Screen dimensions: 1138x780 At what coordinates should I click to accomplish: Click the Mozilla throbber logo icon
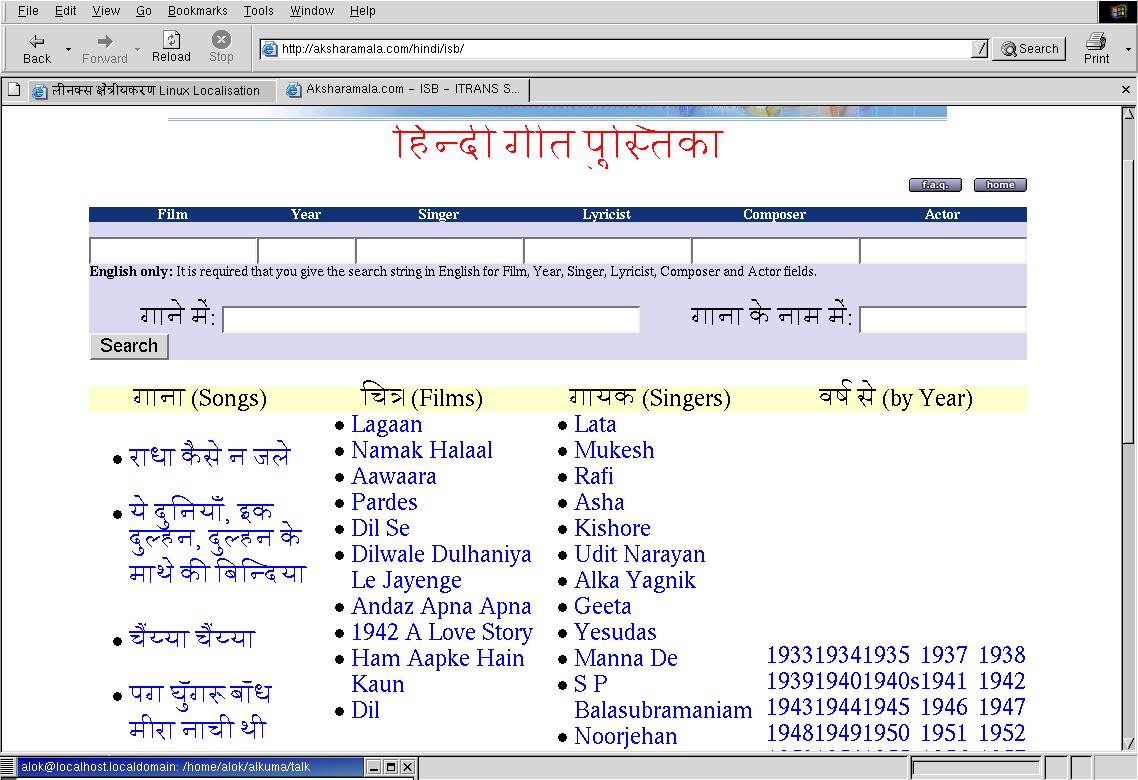[1118, 11]
